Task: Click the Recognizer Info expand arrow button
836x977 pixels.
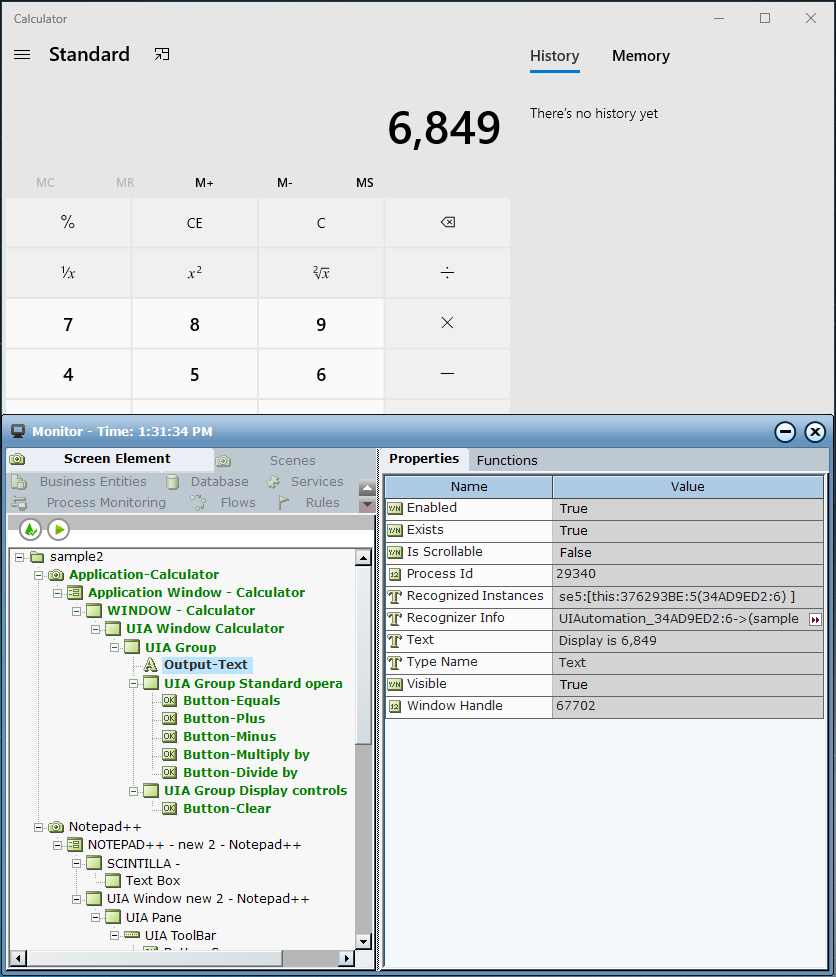Action: click(x=815, y=620)
